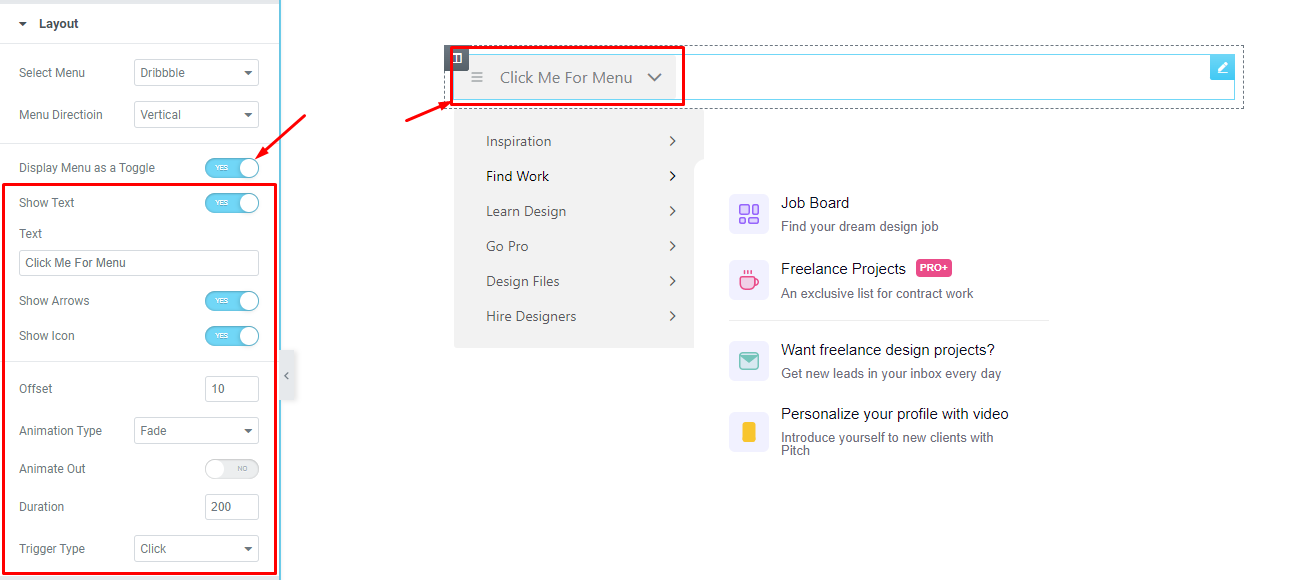Turn off the Show Icon switch
Viewport: 1300px width, 580px height.
(232, 336)
